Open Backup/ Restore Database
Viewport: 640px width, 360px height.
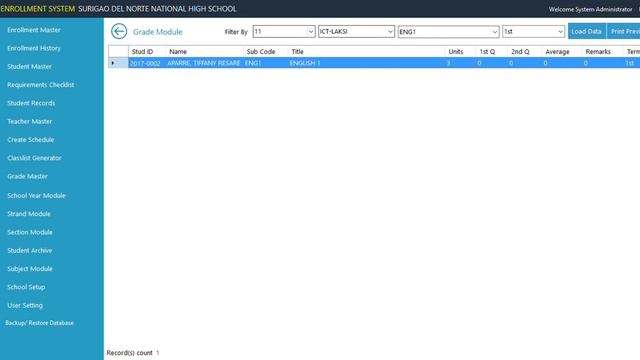40,323
